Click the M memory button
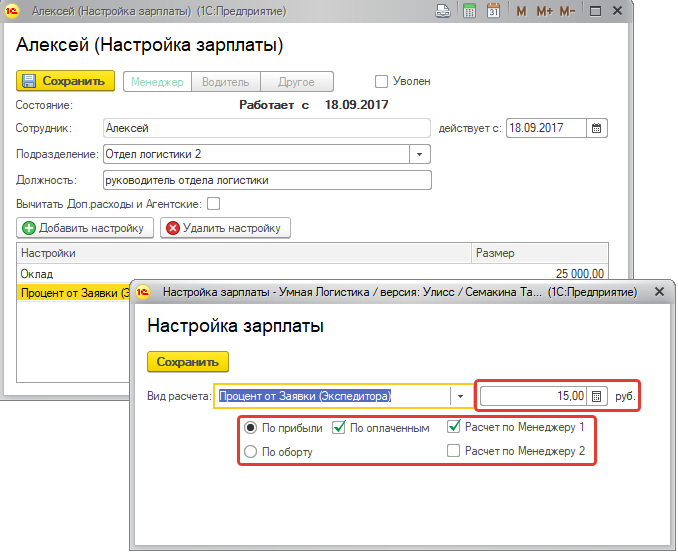This screenshot has width=678, height=553. coord(521,11)
